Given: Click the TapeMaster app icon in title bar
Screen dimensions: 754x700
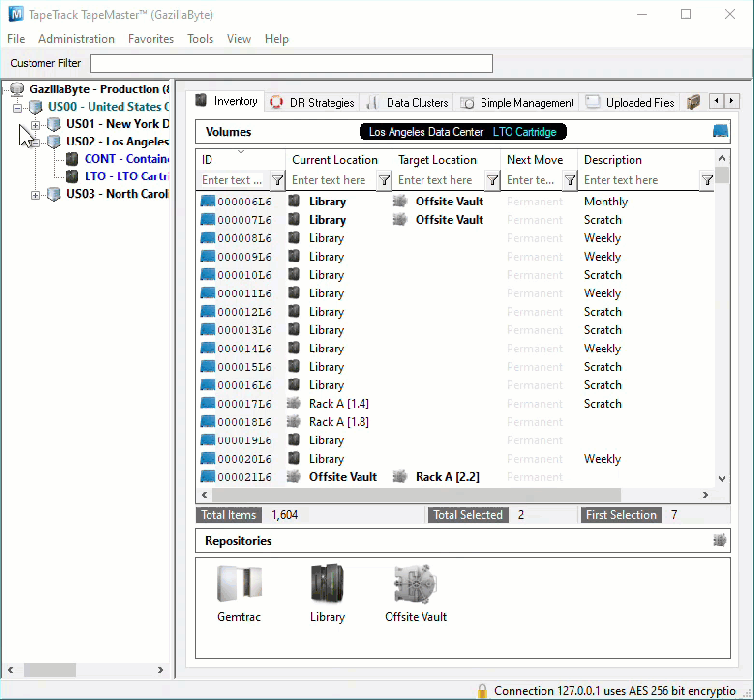Looking at the screenshot, I should pos(16,14).
